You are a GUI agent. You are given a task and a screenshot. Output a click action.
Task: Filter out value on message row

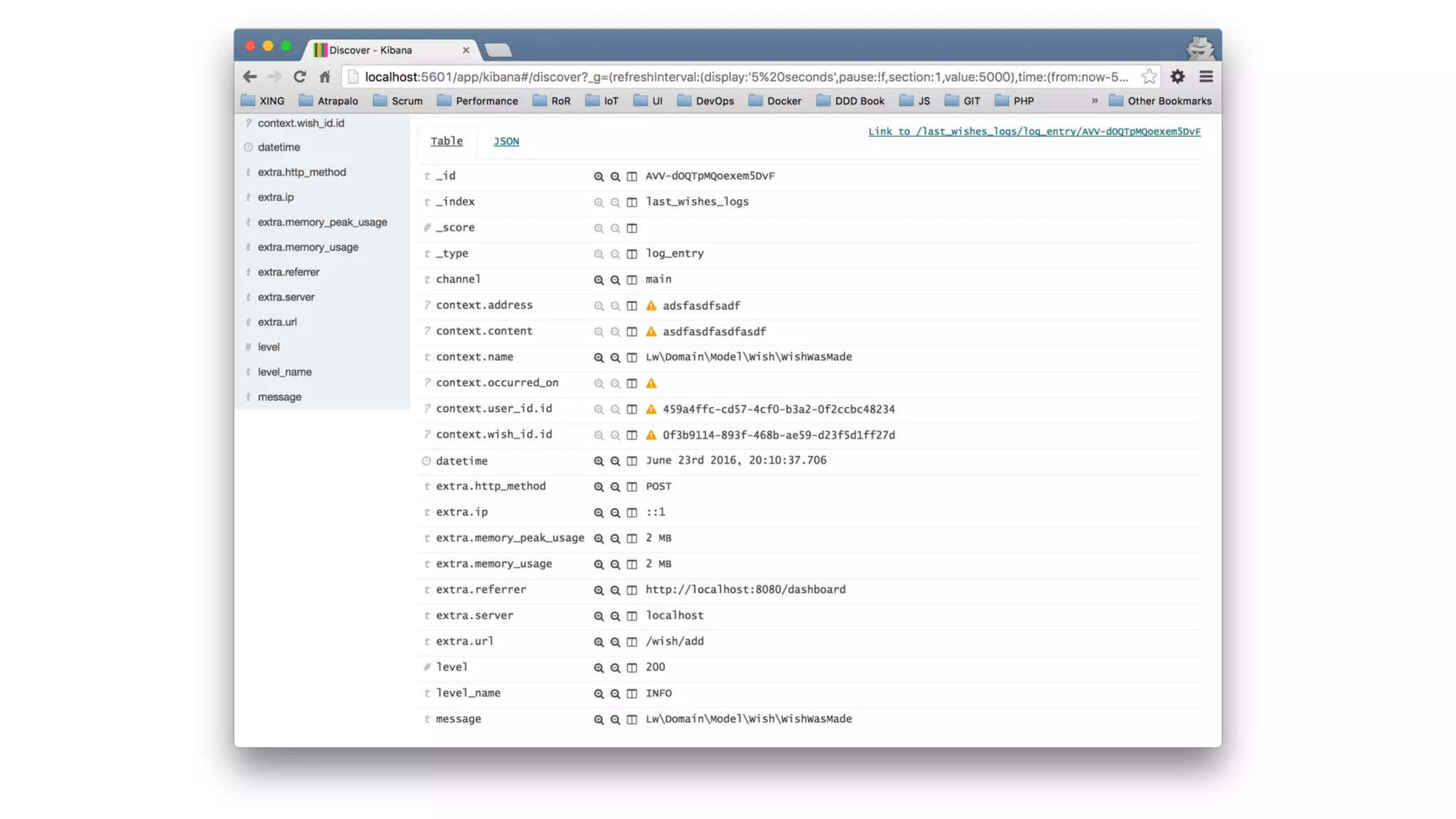coord(615,719)
